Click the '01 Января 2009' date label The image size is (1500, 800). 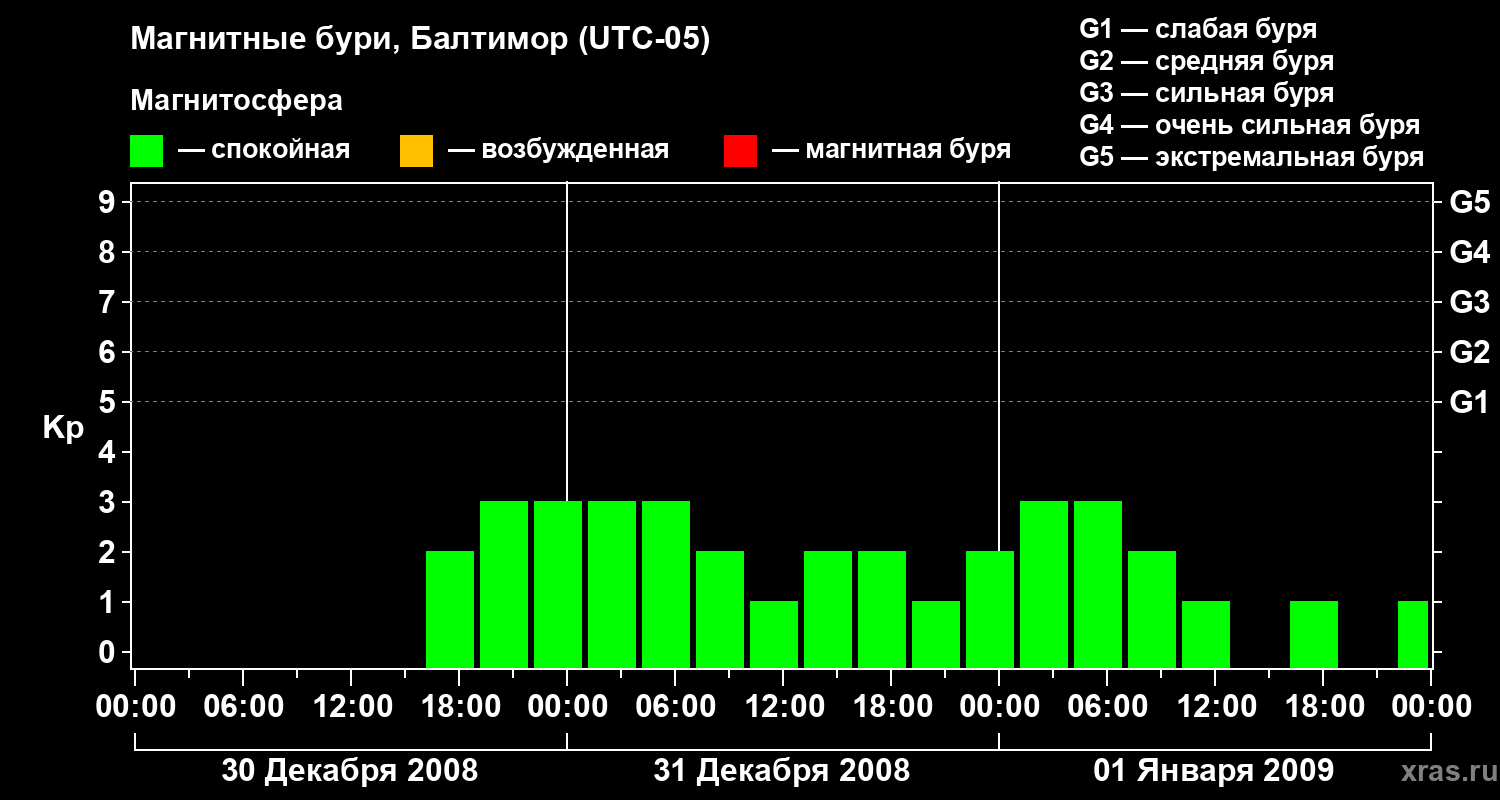[x=1214, y=771]
